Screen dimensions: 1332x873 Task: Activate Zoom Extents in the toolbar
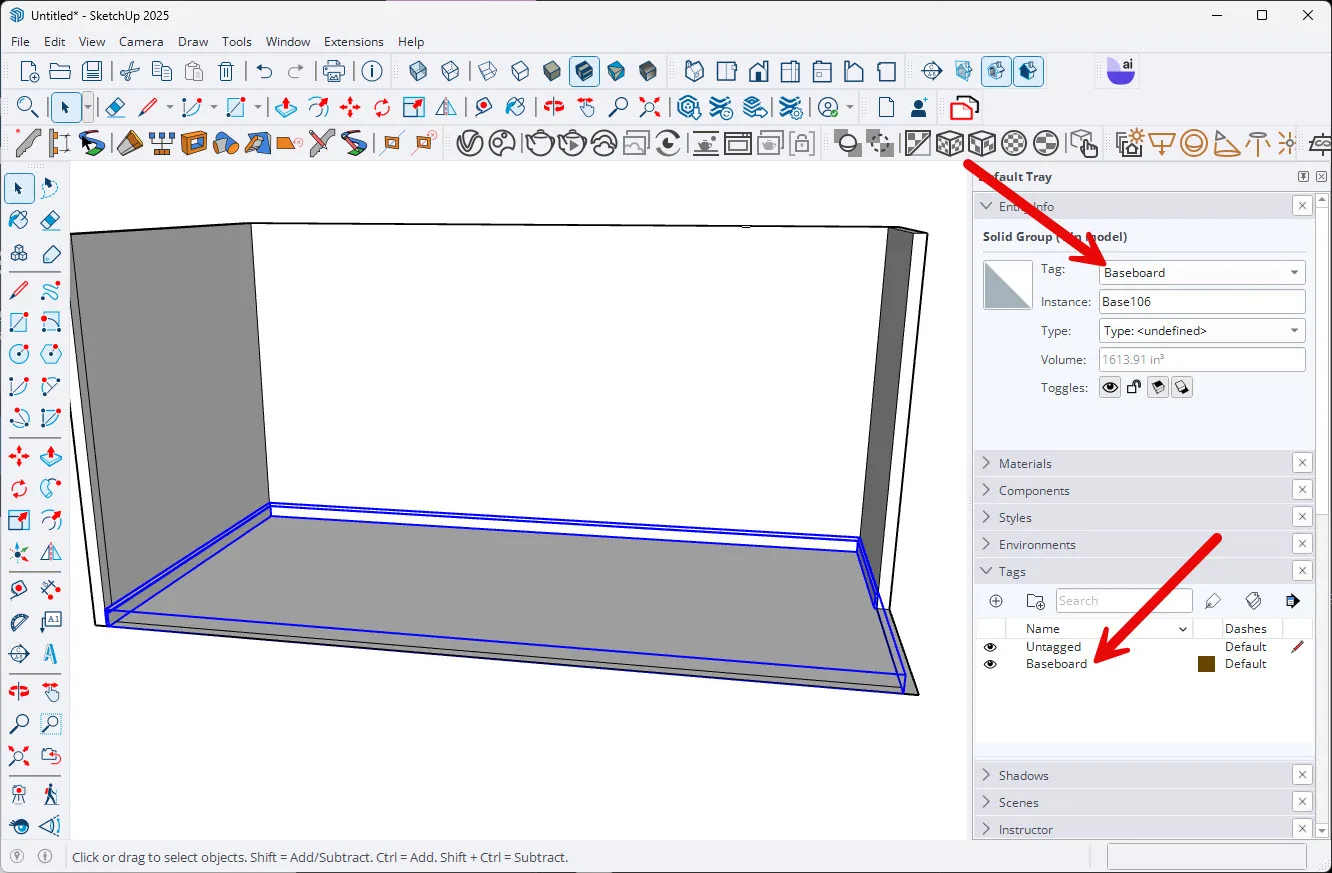click(x=649, y=107)
